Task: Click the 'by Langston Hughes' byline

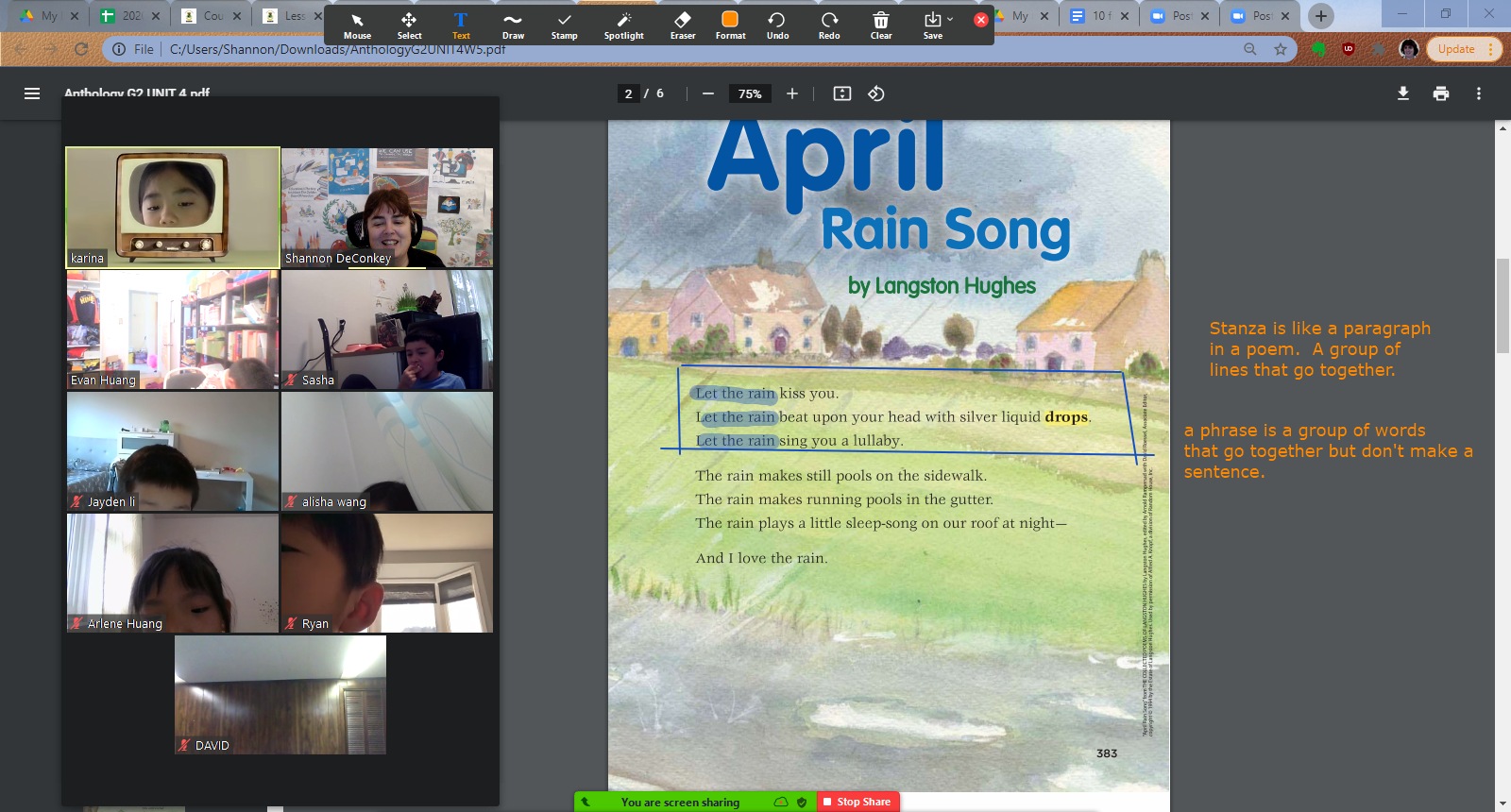Action: coord(942,286)
